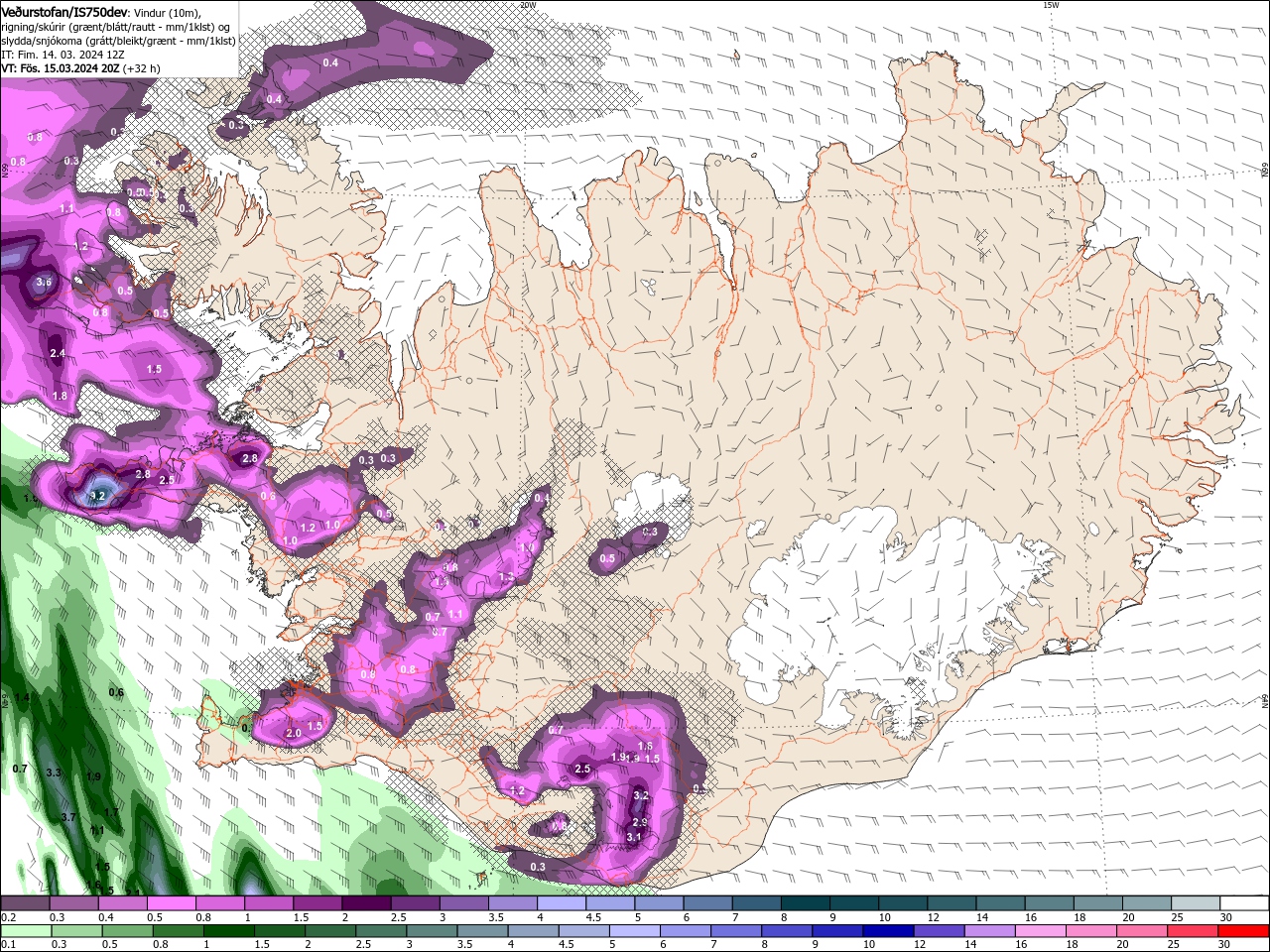Click the rain legend swatch starting at 4
Screen dimensions: 1270x952
tap(533, 931)
